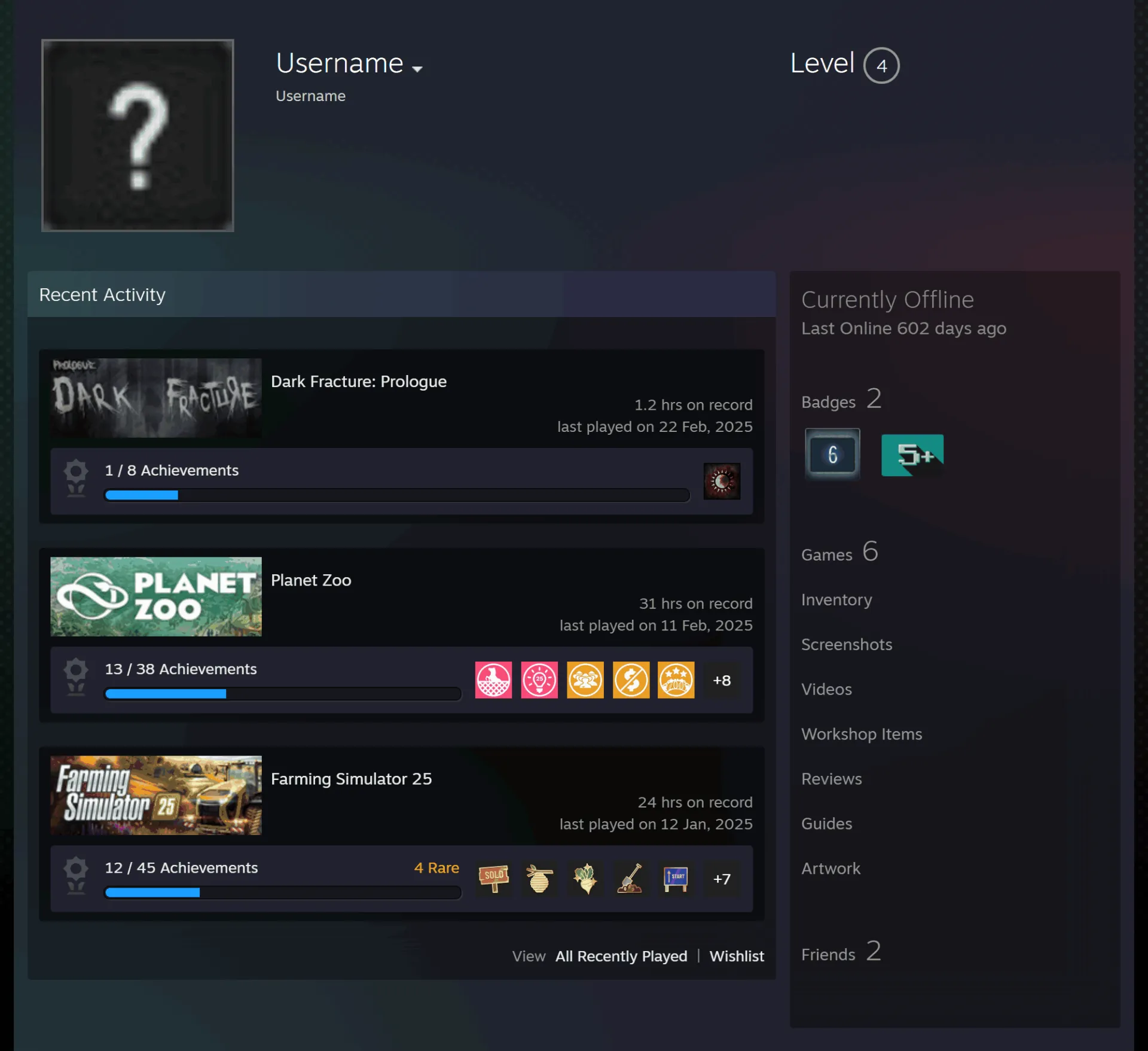Click the orange crossed-circle Planet Zoo achievement
The height and width of the screenshot is (1051, 1148).
pyautogui.click(x=631, y=680)
